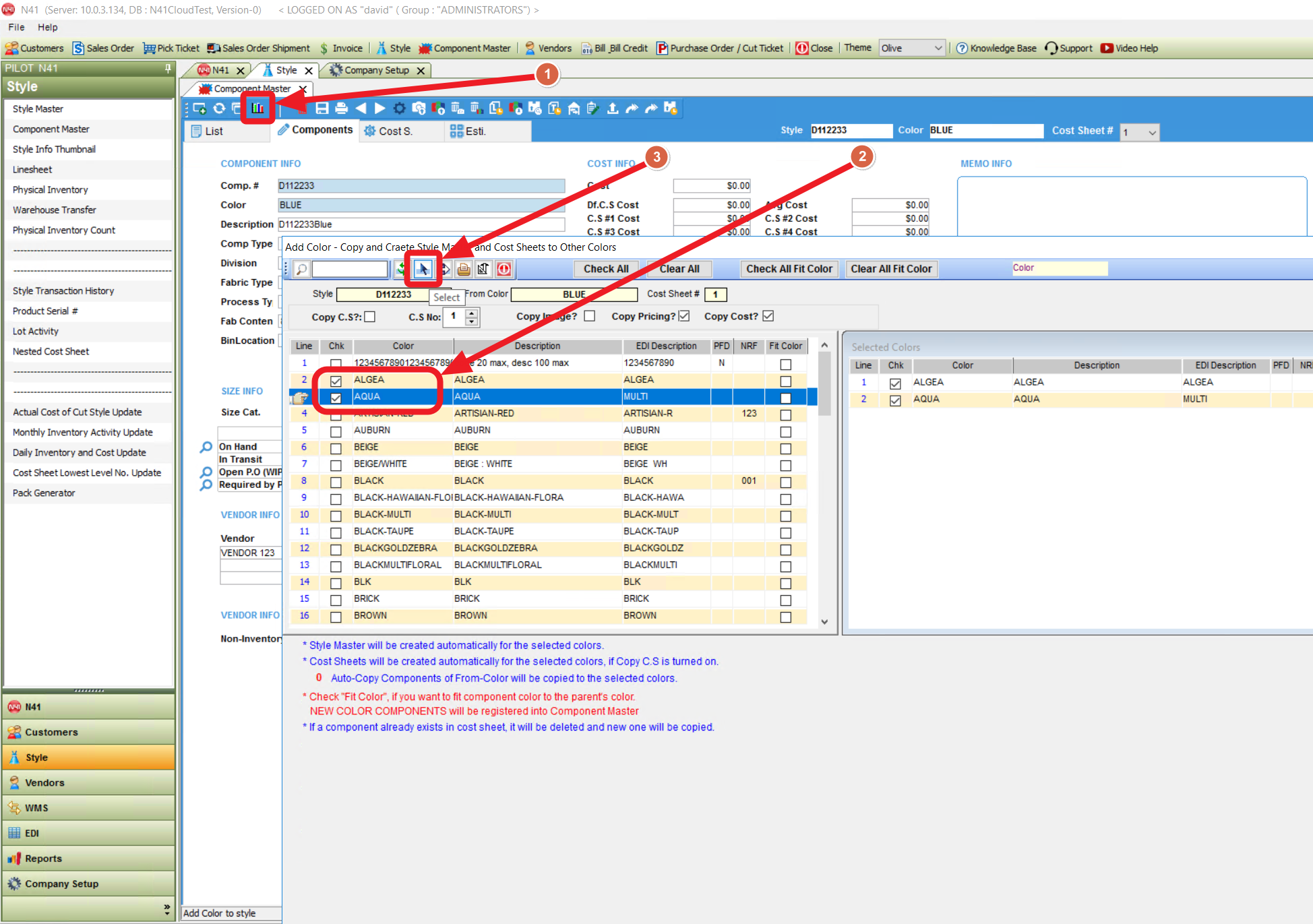The image size is (1313, 924).
Task: Go to next record arrow icon
Action: [x=380, y=109]
